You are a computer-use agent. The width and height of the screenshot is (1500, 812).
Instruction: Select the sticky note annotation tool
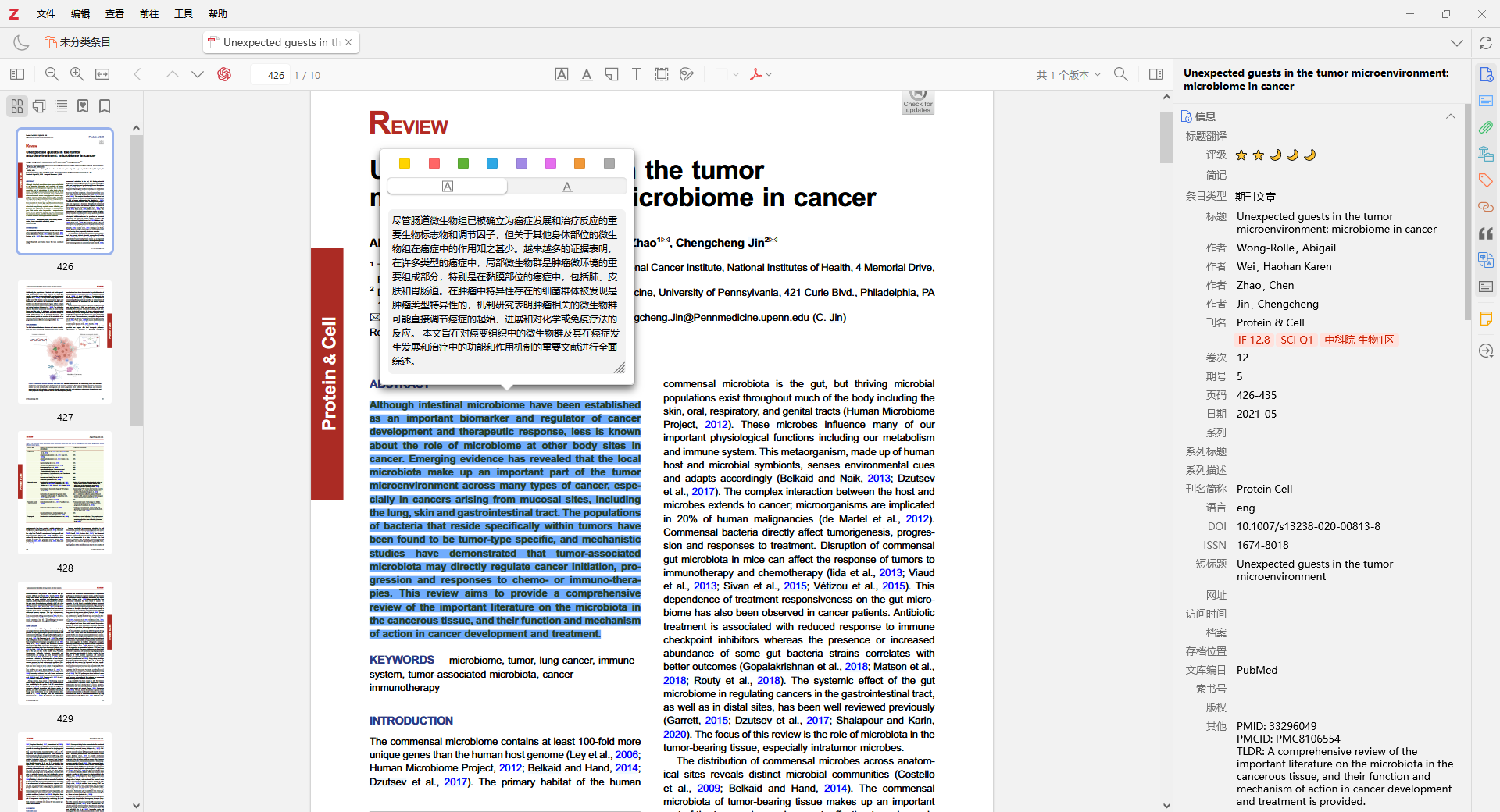pyautogui.click(x=612, y=73)
